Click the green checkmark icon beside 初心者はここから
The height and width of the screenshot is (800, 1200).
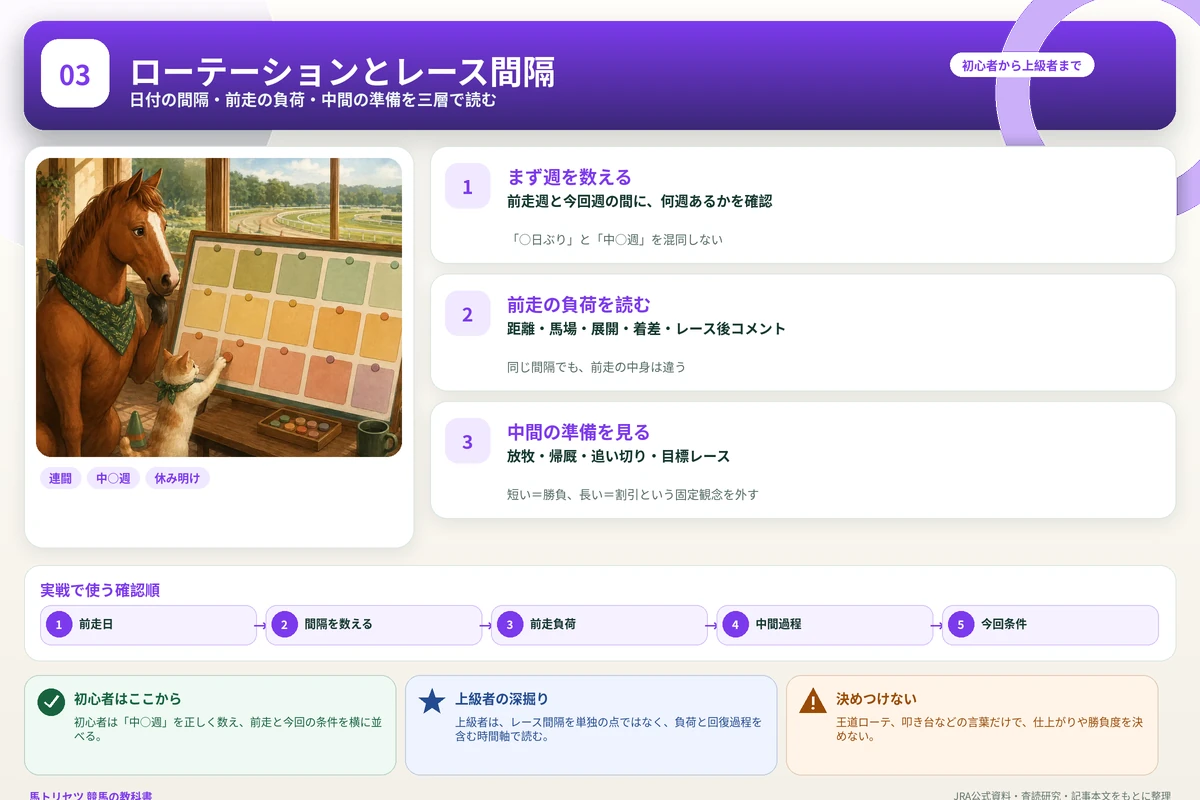point(51,701)
